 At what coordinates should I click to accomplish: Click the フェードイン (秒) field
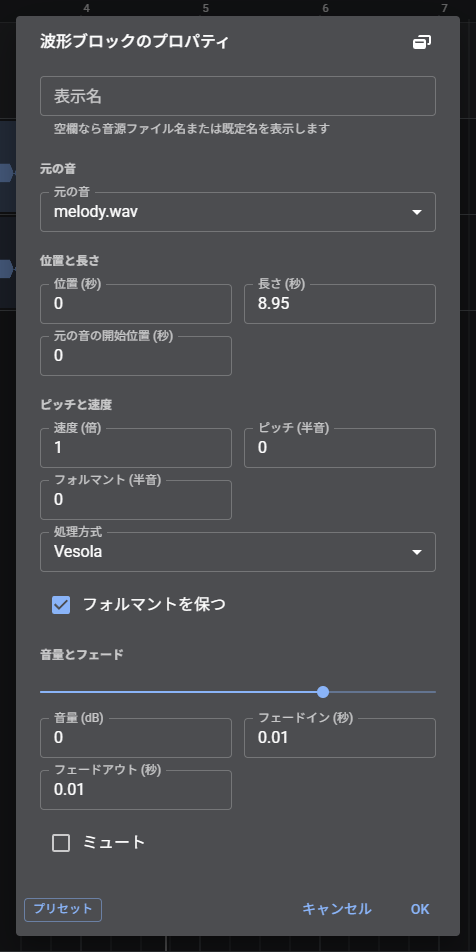(x=339, y=738)
